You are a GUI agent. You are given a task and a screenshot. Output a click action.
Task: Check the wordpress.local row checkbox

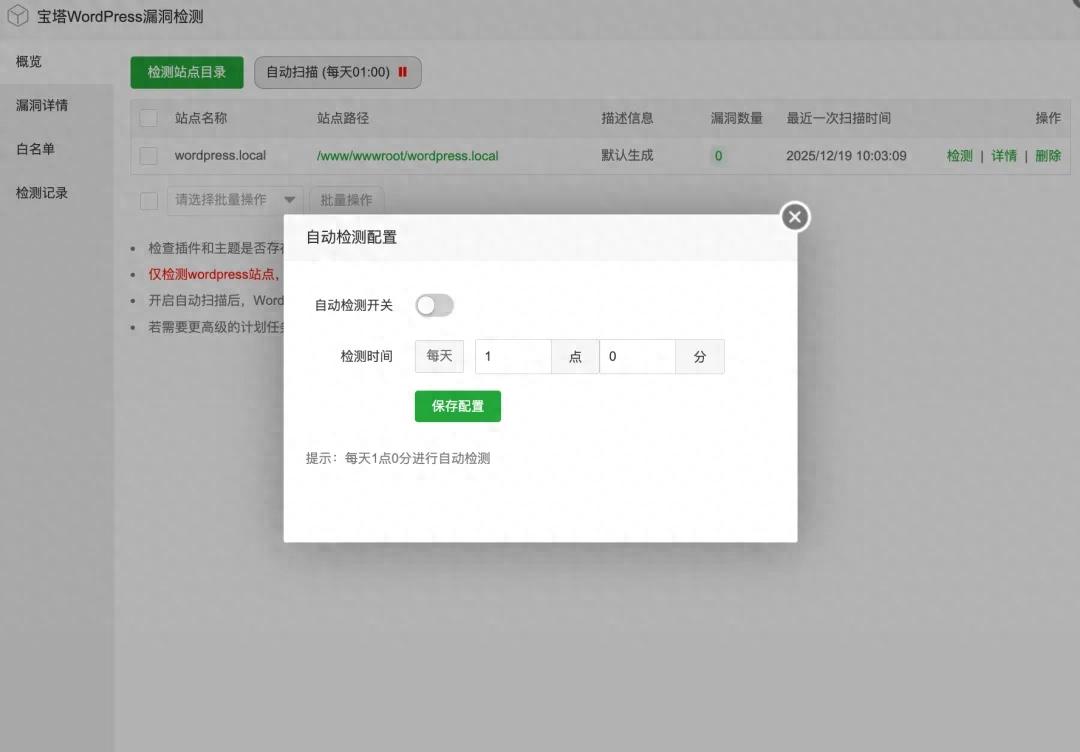148,156
